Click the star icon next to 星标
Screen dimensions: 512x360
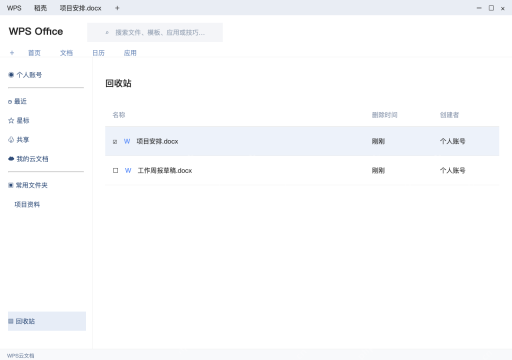11,120
